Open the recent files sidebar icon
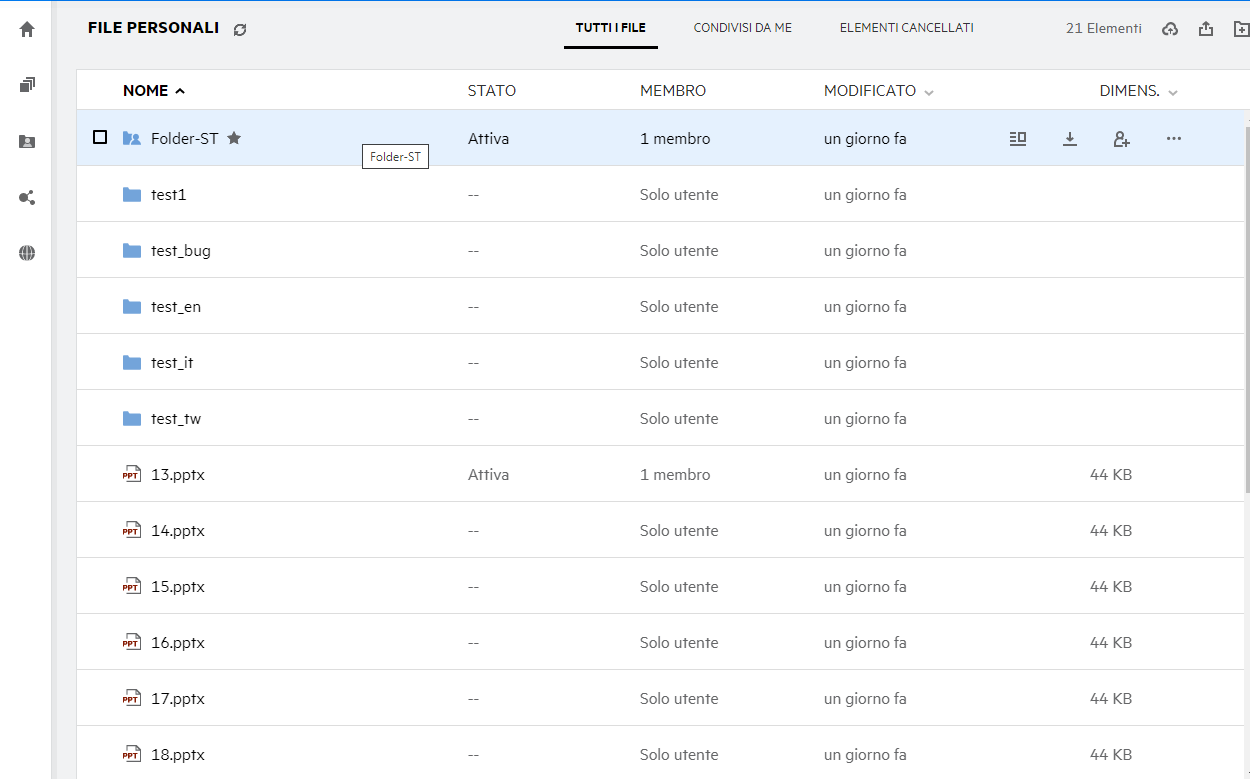The height and width of the screenshot is (779, 1250). click(x=27, y=85)
